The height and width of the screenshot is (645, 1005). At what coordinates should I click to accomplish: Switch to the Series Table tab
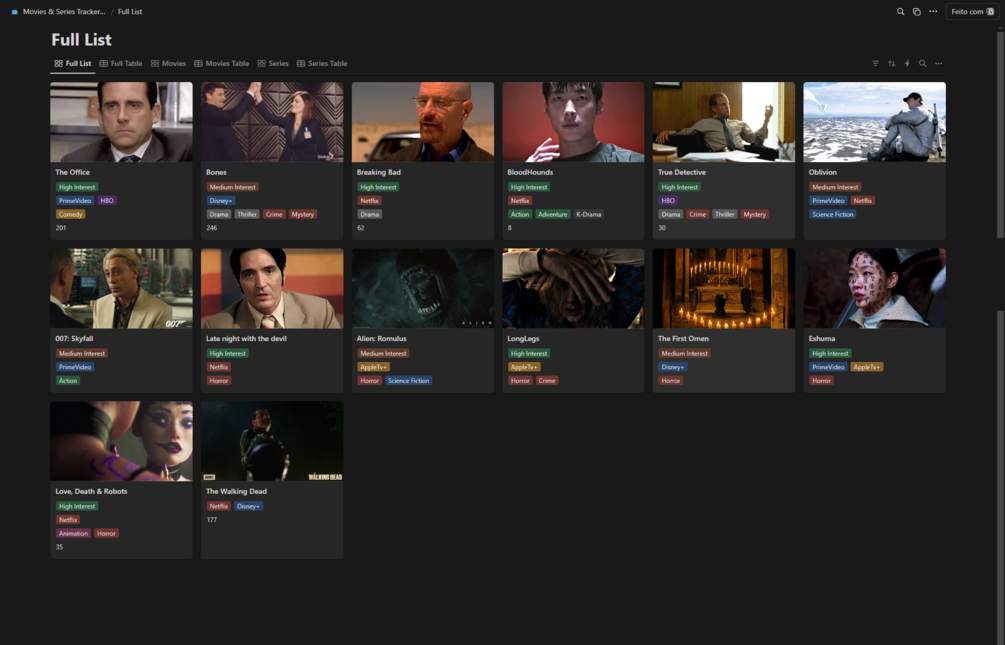coord(322,63)
